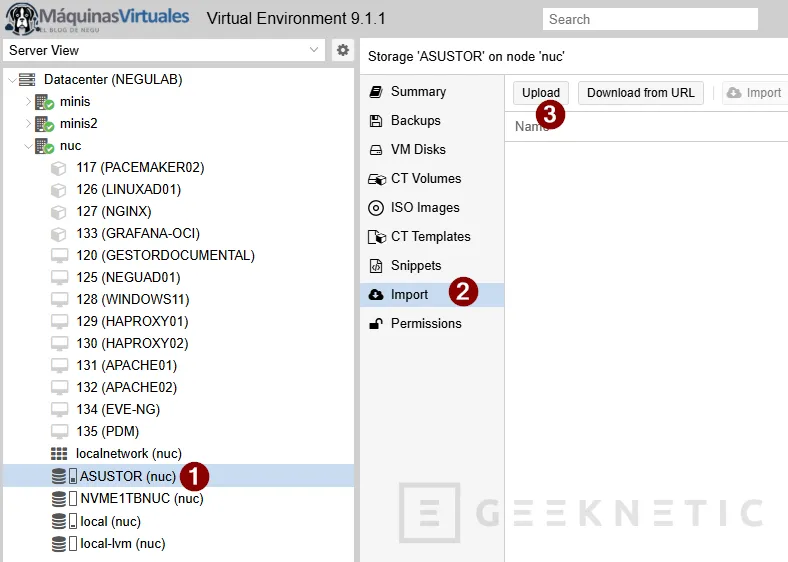Click the VM Disks drive icon
The image size is (788, 562).
[x=375, y=150]
